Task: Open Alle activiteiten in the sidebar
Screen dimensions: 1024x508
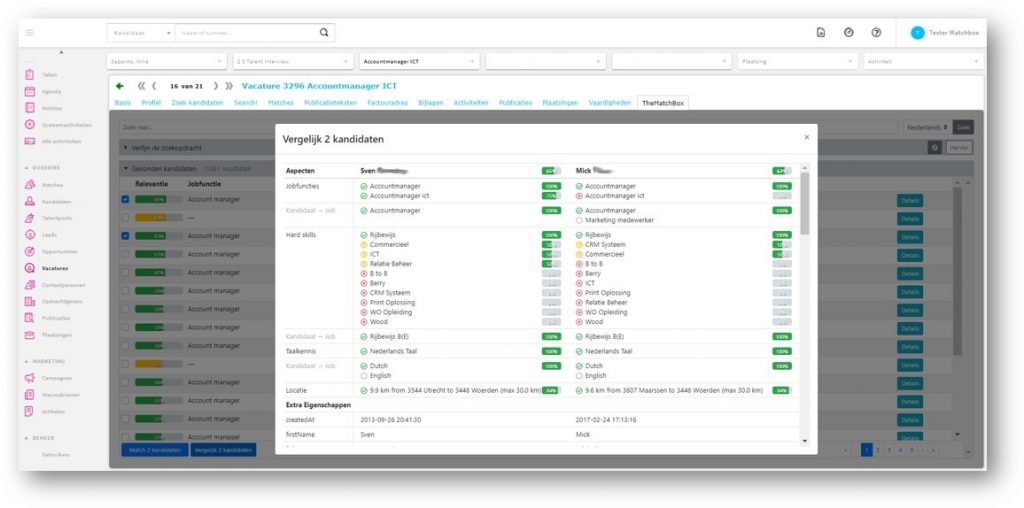Action: click(61, 142)
